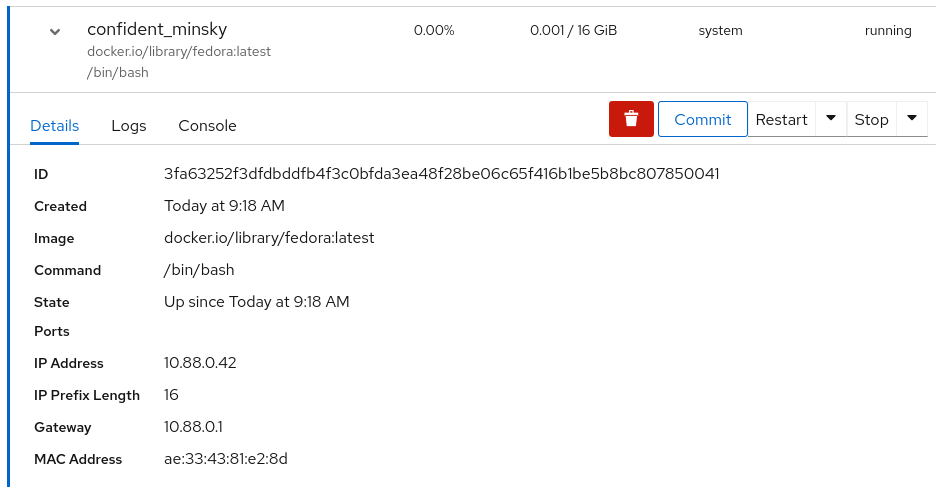945x495 pixels.
Task: Collapse the confident_minsky container row
Action: click(x=55, y=31)
